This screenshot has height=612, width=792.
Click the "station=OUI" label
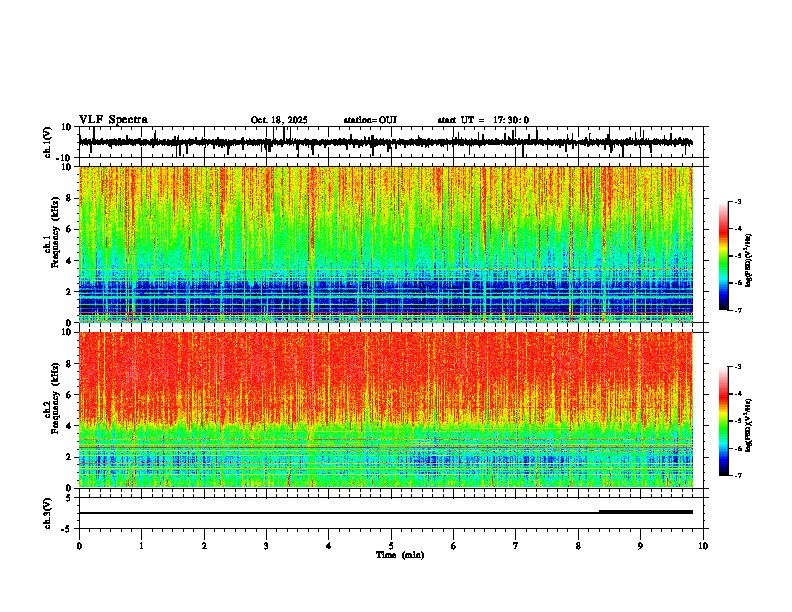click(x=370, y=120)
